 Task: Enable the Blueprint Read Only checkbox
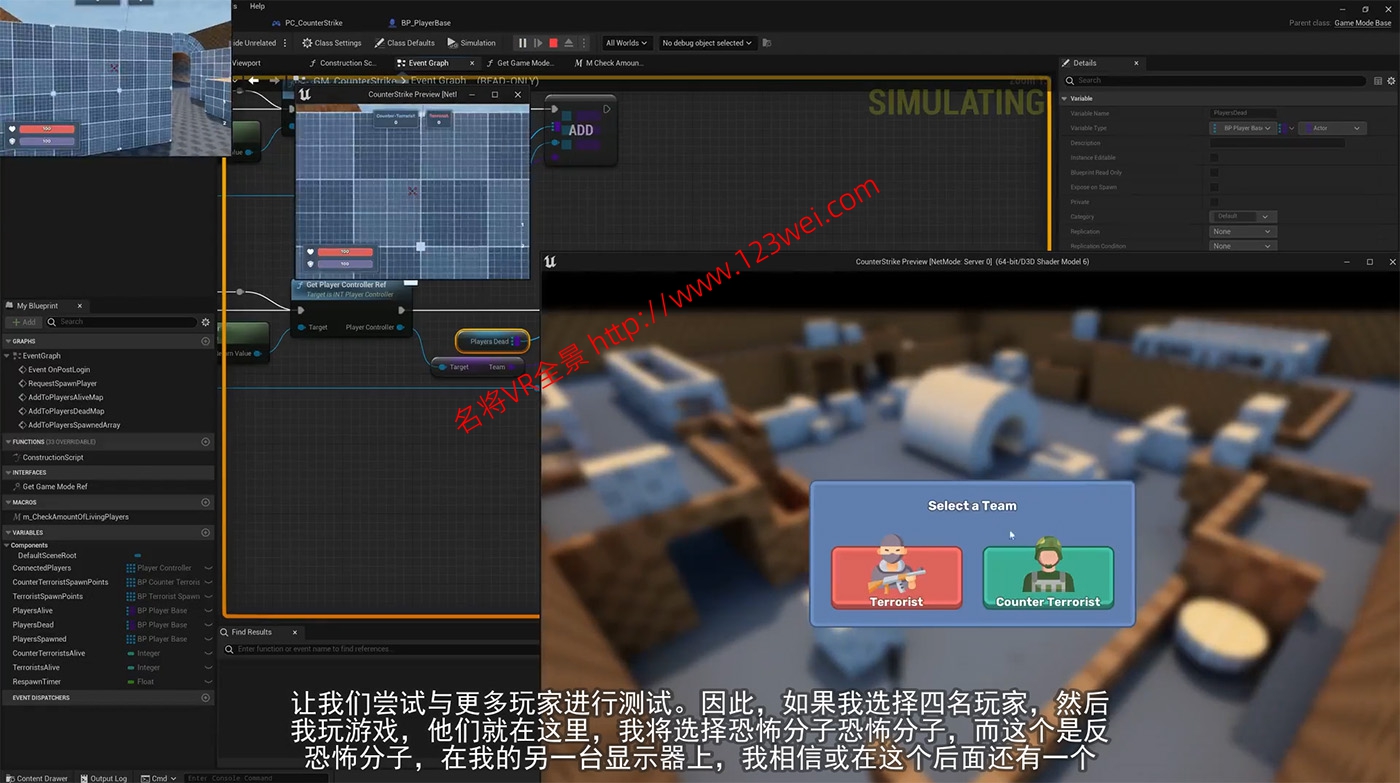point(1214,172)
